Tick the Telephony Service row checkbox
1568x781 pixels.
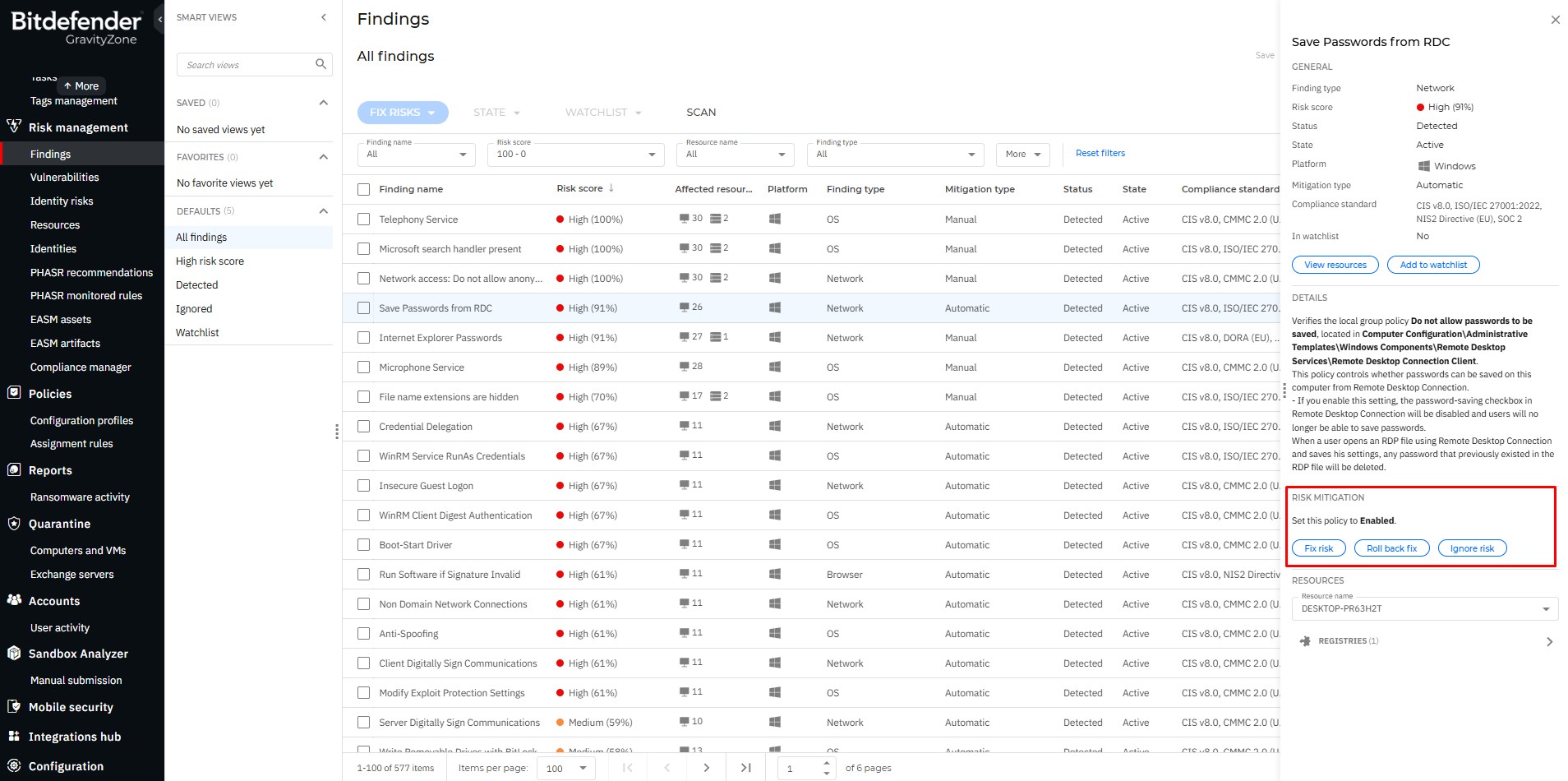pos(364,220)
